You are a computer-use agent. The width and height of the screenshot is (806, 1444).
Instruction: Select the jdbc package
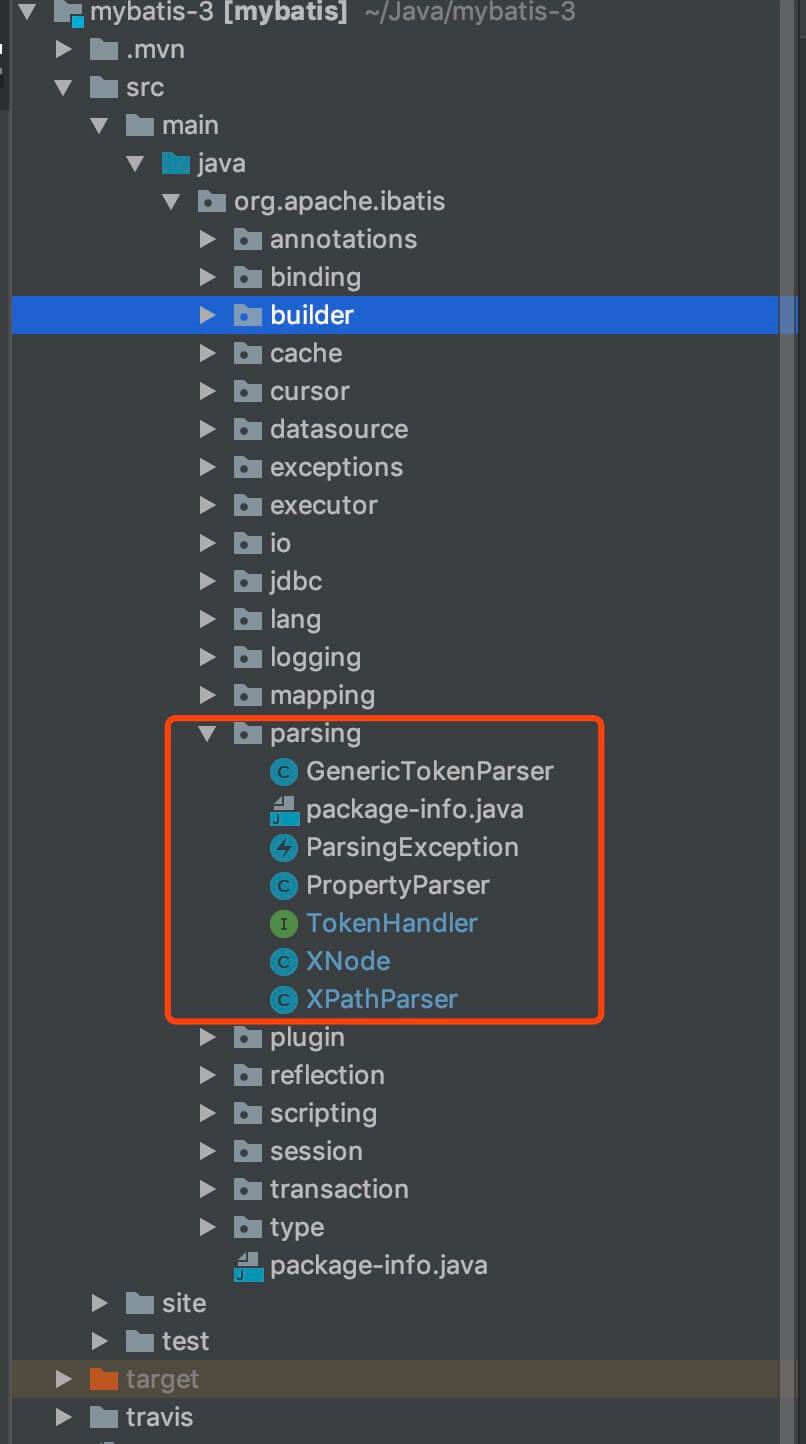pos(296,581)
